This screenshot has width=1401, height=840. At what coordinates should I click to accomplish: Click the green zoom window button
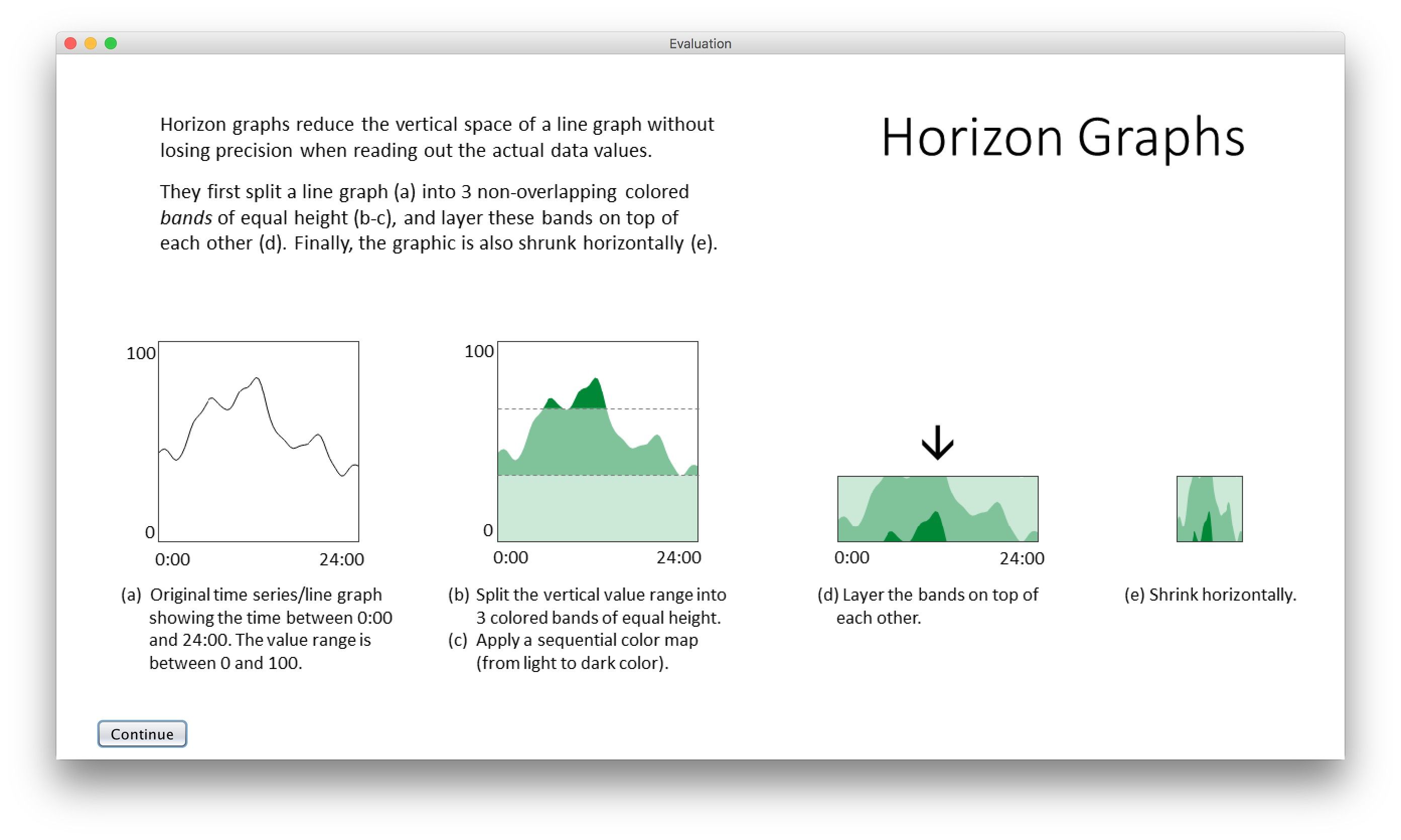point(111,44)
